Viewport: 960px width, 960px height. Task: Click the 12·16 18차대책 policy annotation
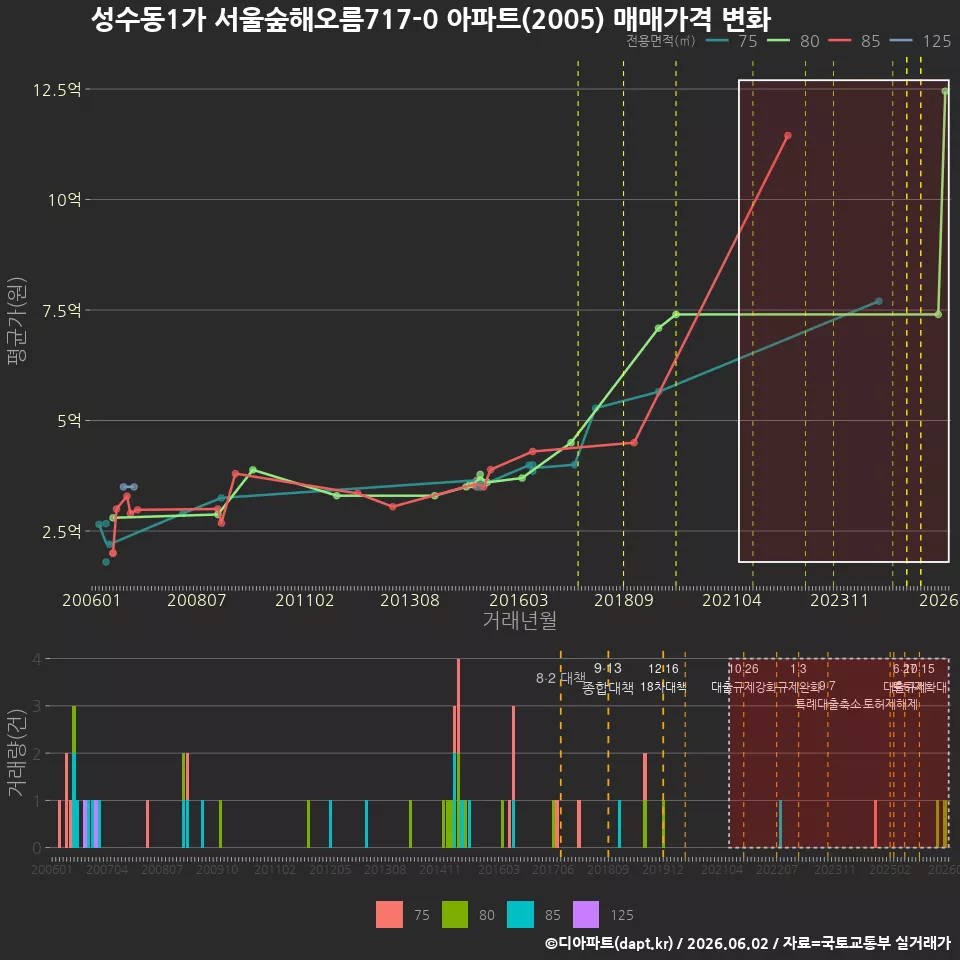[663, 678]
